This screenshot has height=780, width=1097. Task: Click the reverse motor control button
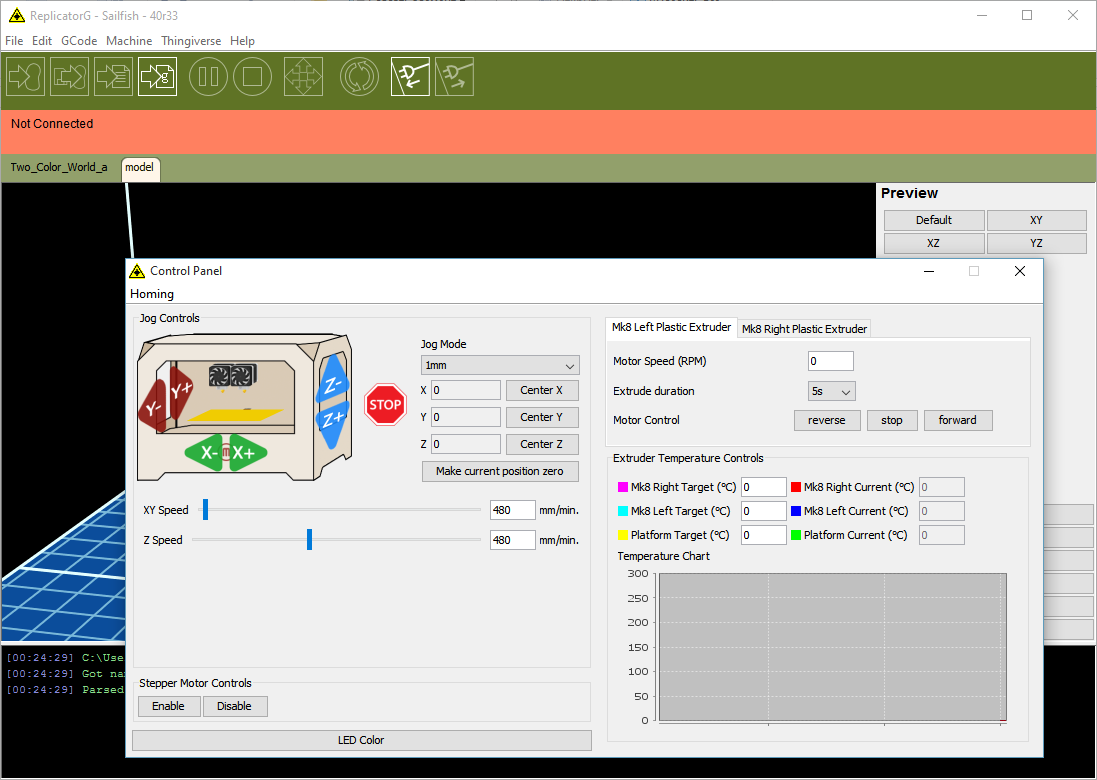(827, 420)
